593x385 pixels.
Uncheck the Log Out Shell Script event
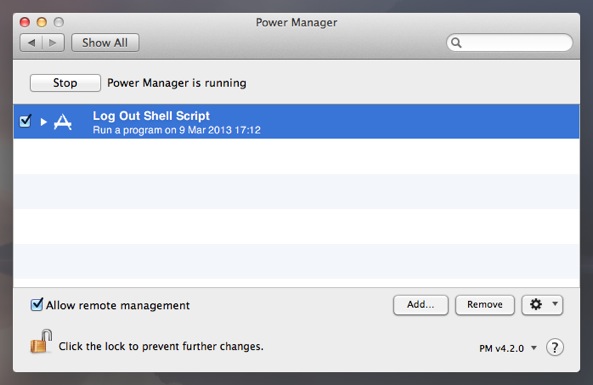(25, 121)
